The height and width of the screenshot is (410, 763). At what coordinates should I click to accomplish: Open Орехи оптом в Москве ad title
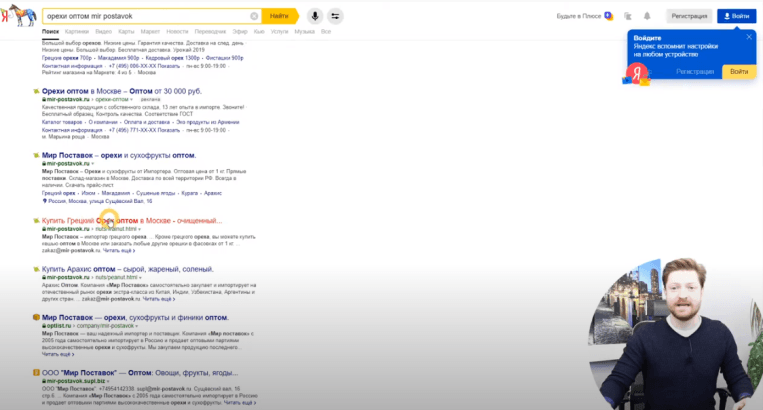[x=122, y=91]
